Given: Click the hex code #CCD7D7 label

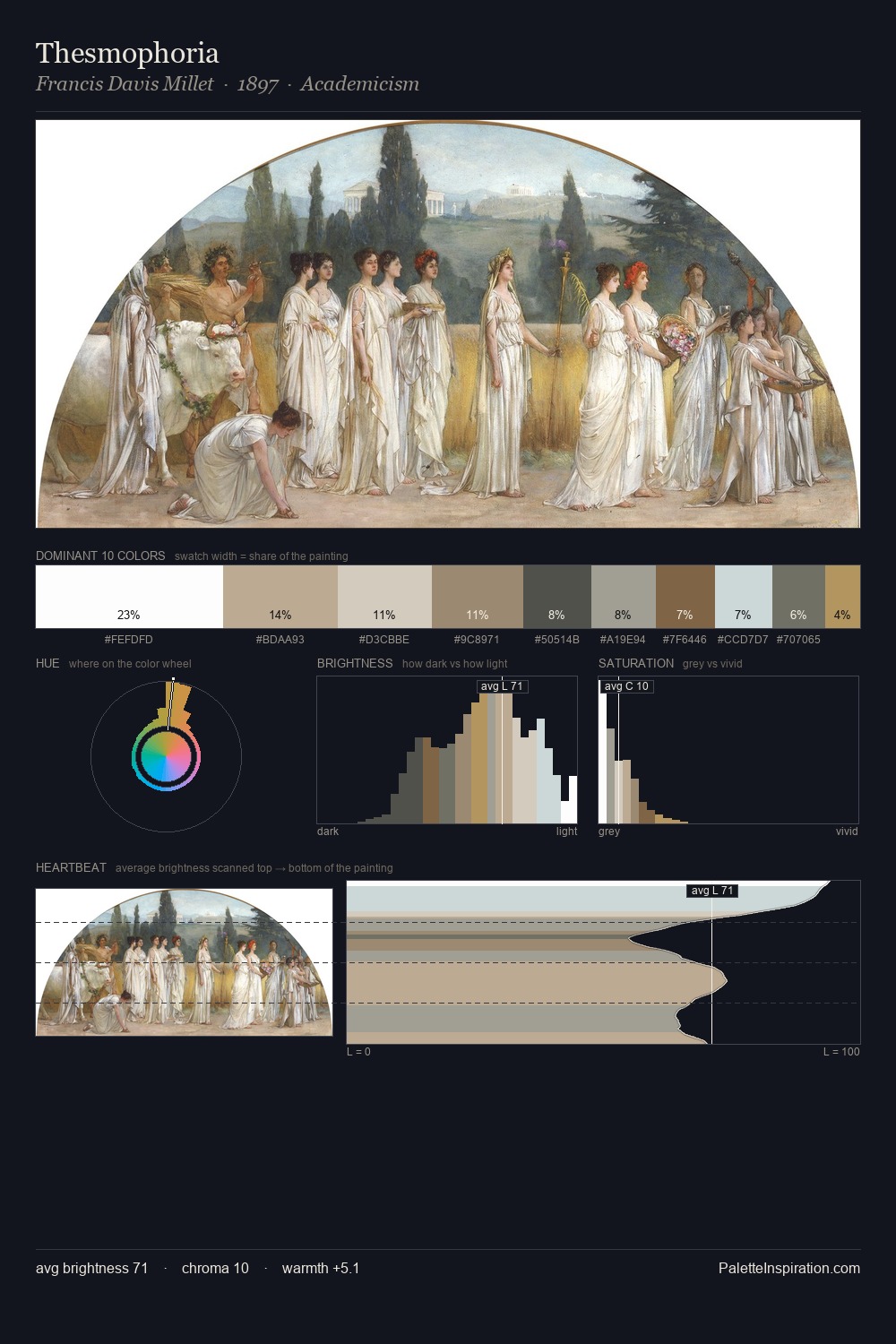Looking at the screenshot, I should click(x=743, y=640).
